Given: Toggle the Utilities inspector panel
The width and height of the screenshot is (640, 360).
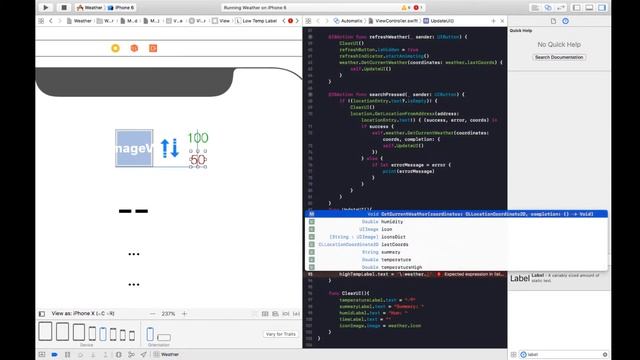Looking at the screenshot, I should point(602,8).
